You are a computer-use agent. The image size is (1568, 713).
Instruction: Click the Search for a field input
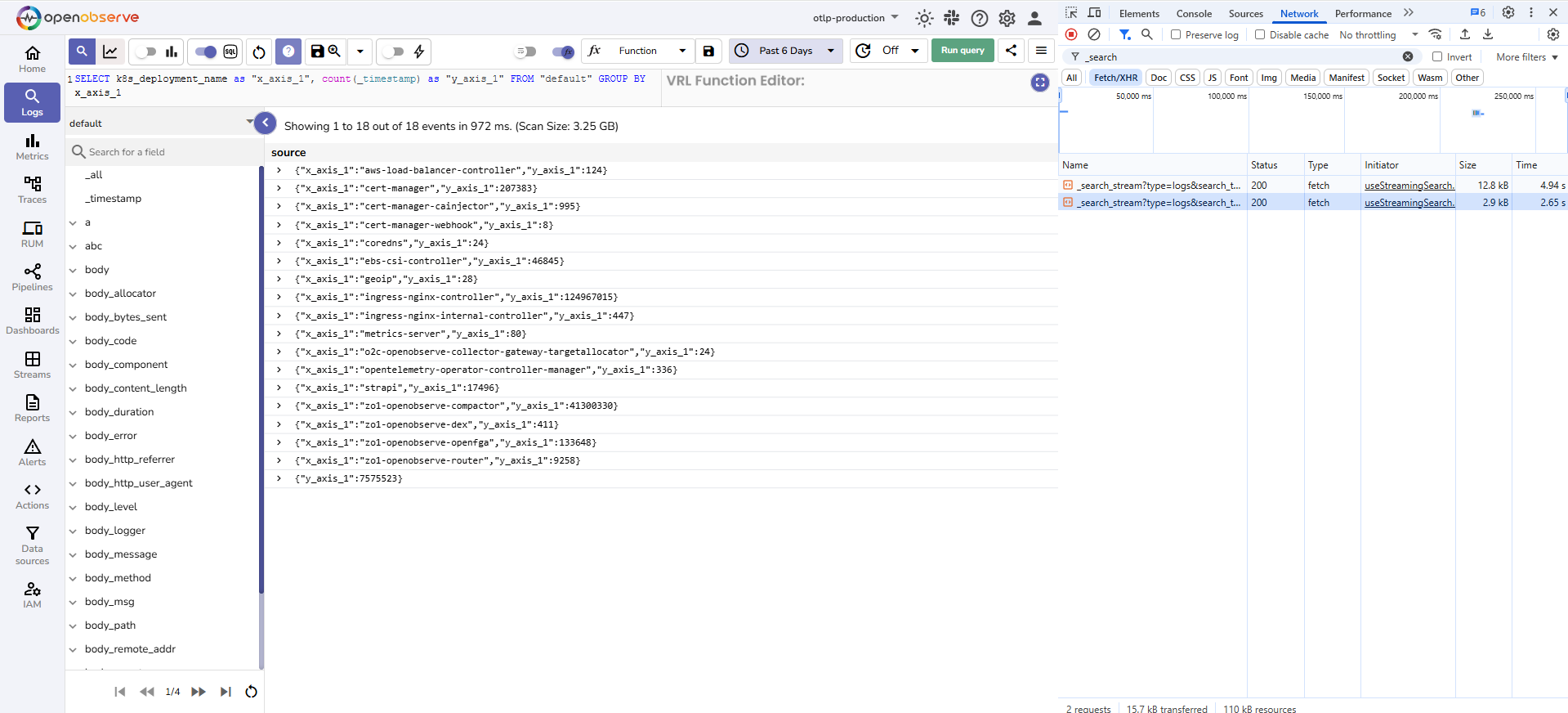point(163,152)
